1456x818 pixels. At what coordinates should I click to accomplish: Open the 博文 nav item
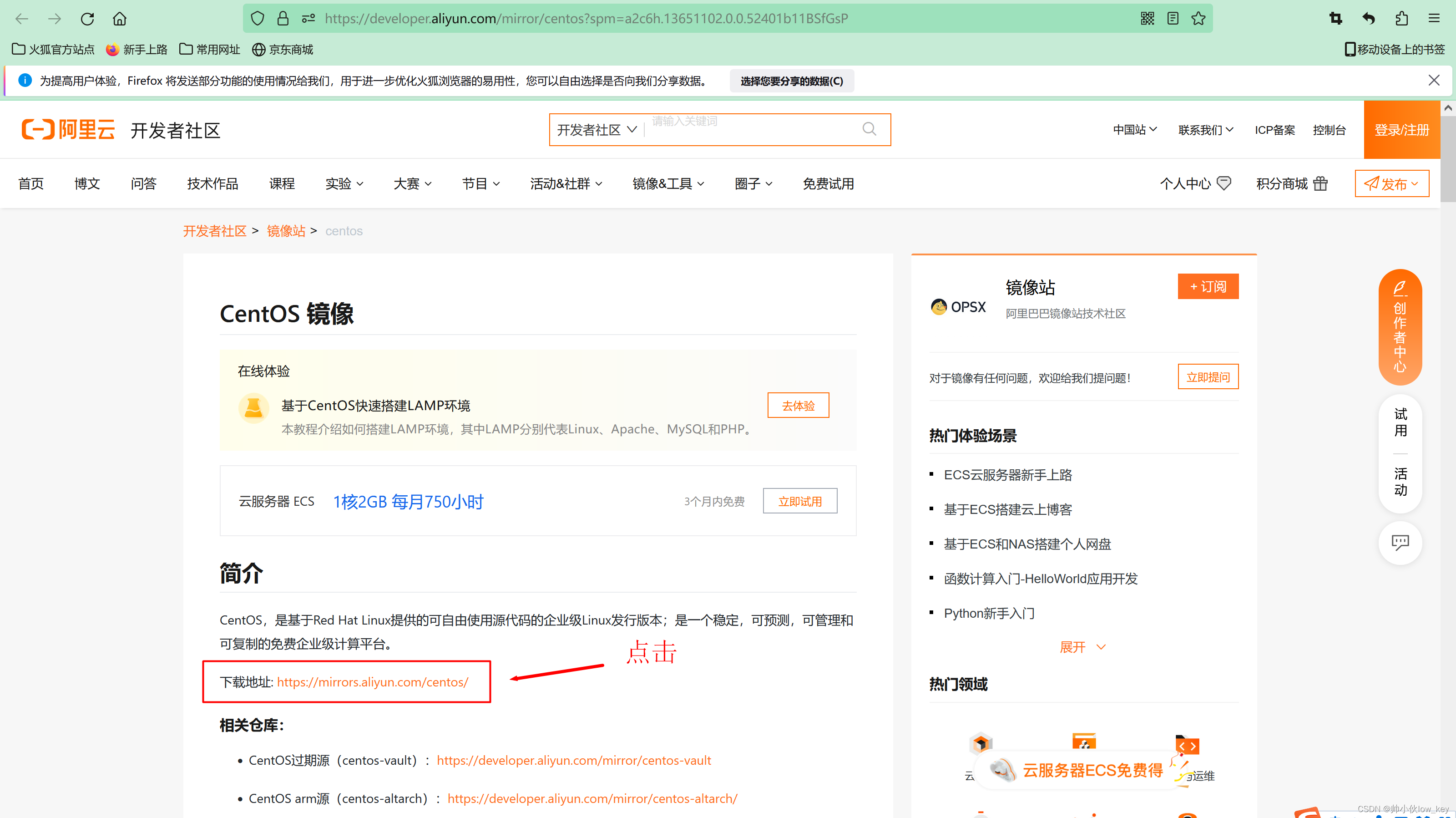pos(87,183)
